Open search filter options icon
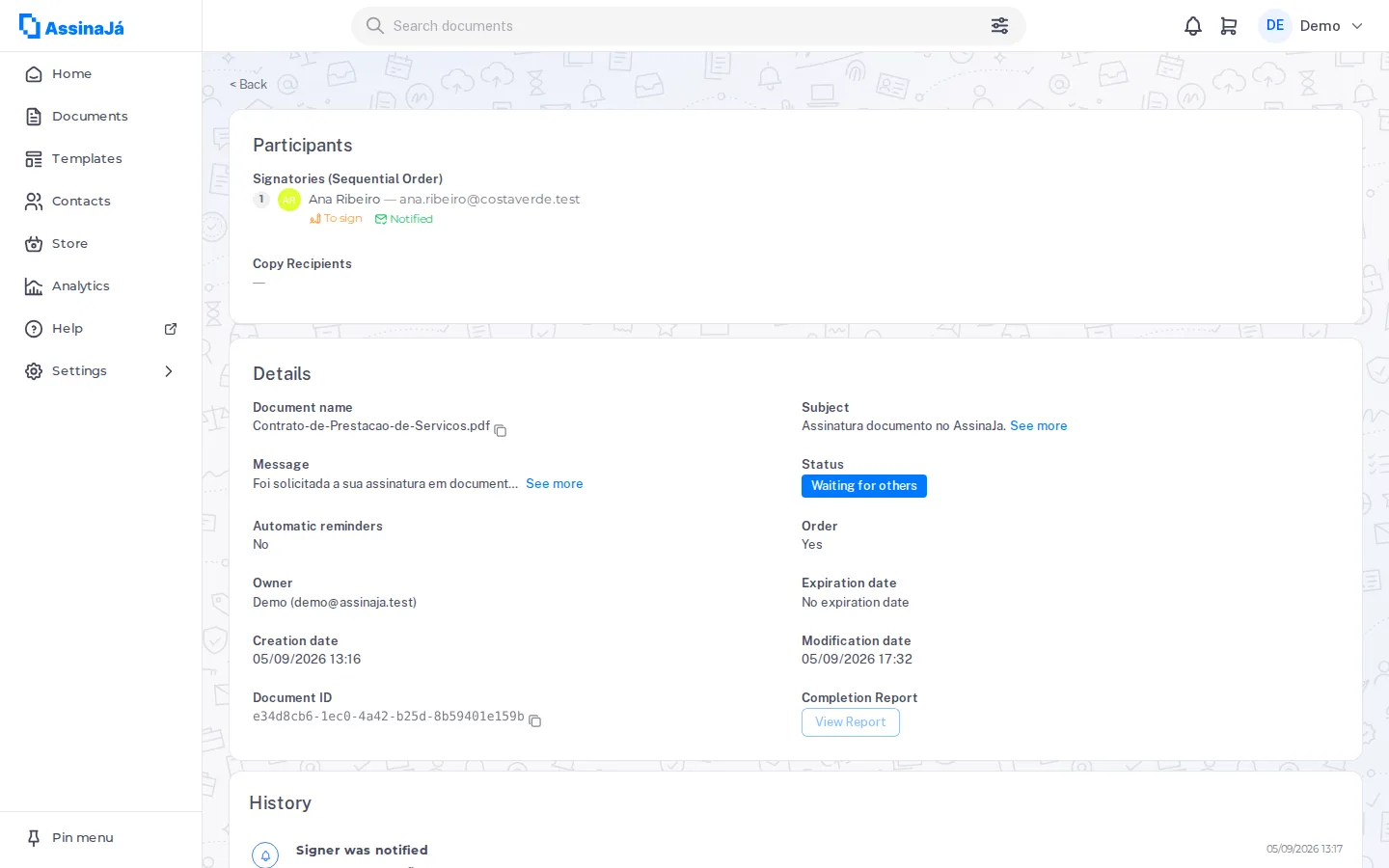 click(999, 26)
